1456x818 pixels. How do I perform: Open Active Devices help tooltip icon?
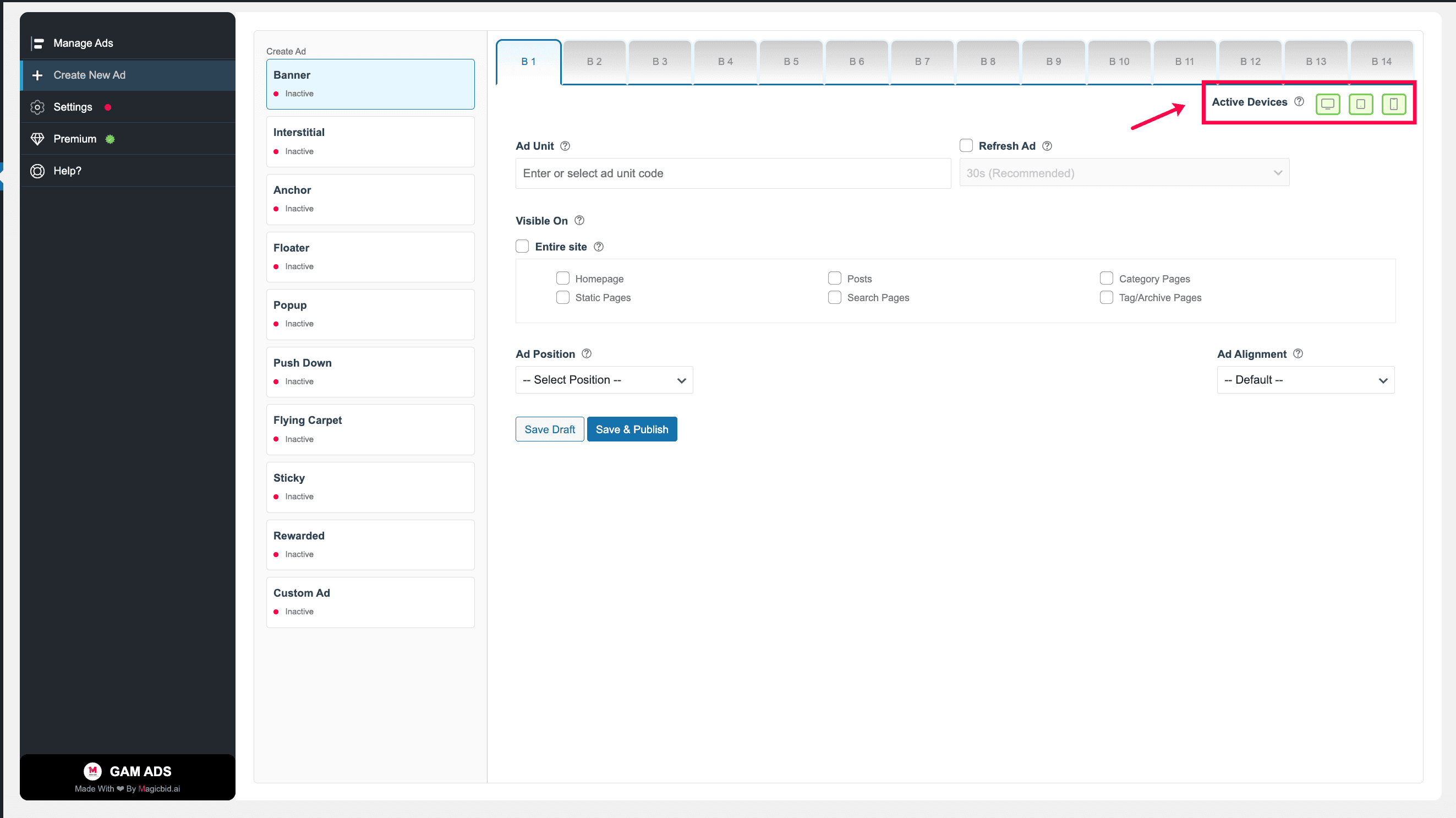point(1299,101)
